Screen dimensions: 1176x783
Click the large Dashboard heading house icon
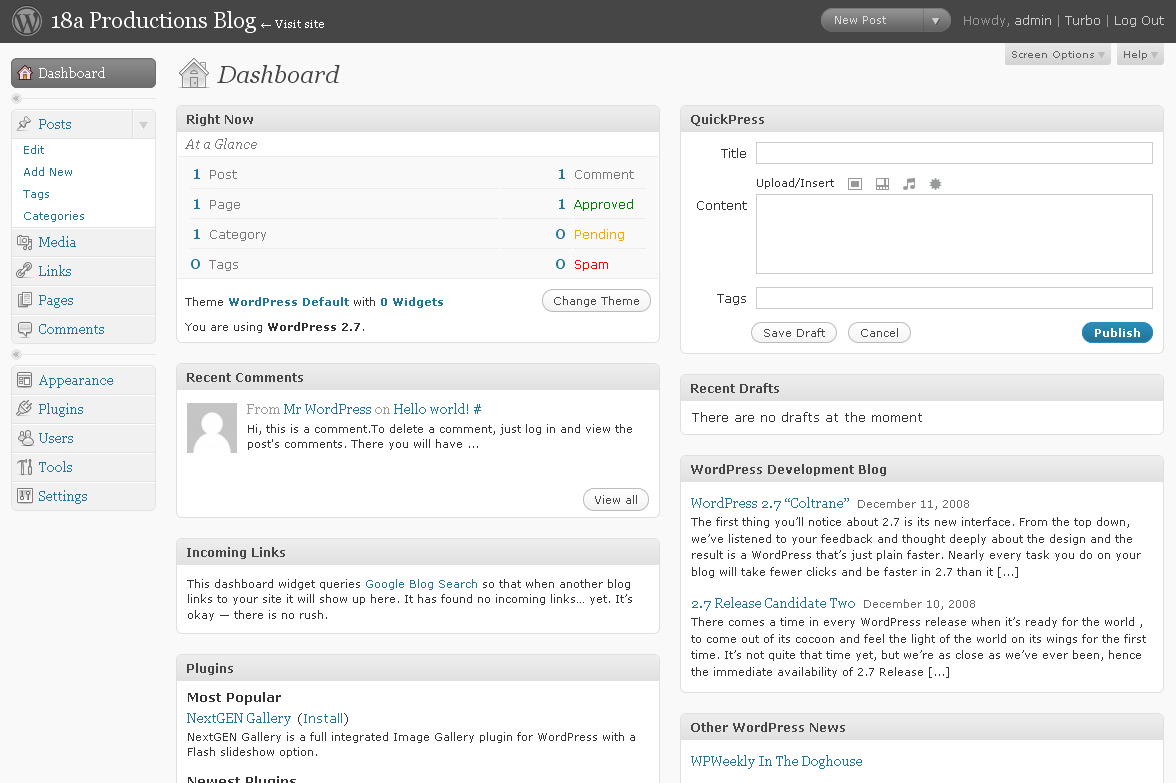point(194,74)
